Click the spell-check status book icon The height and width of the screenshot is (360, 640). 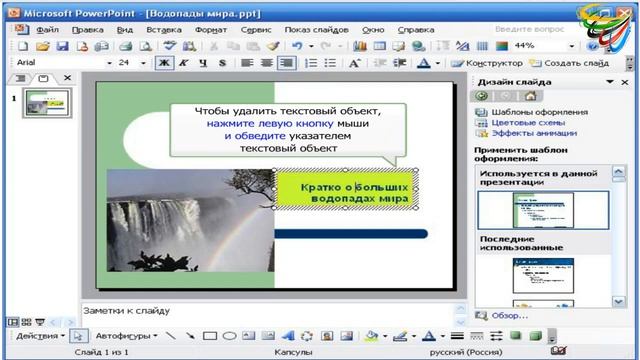(558, 351)
